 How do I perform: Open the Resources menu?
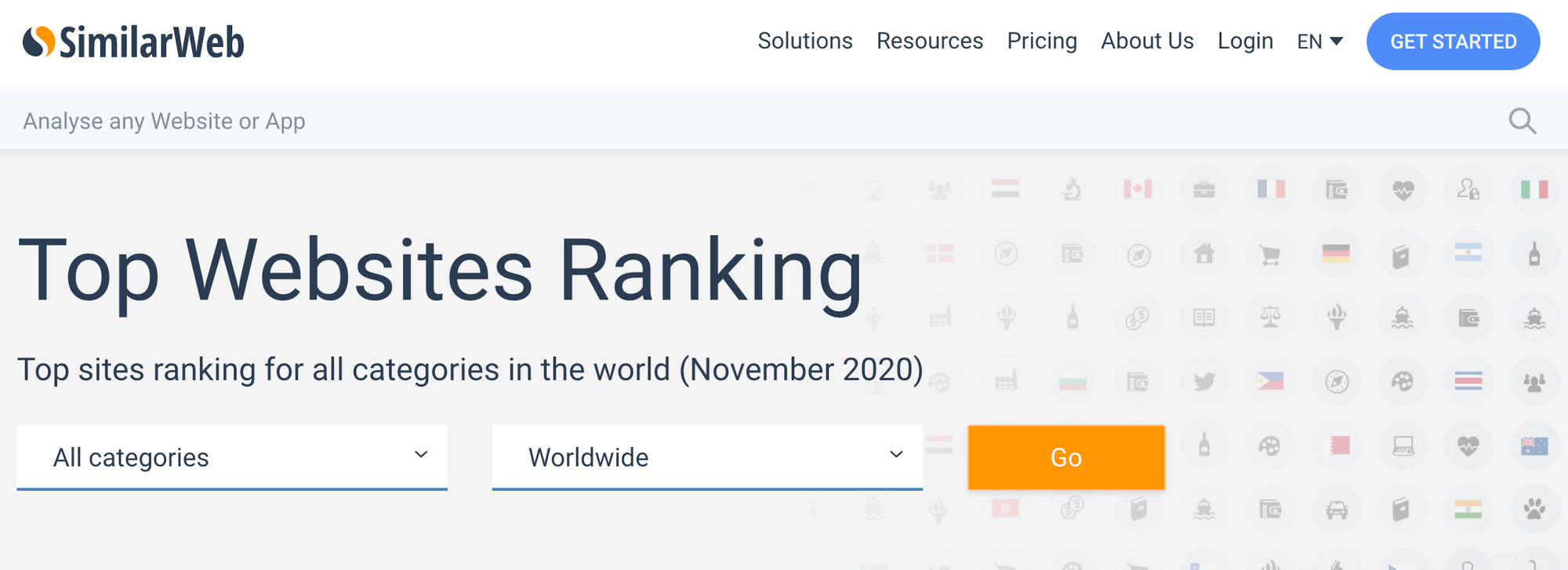pos(930,41)
